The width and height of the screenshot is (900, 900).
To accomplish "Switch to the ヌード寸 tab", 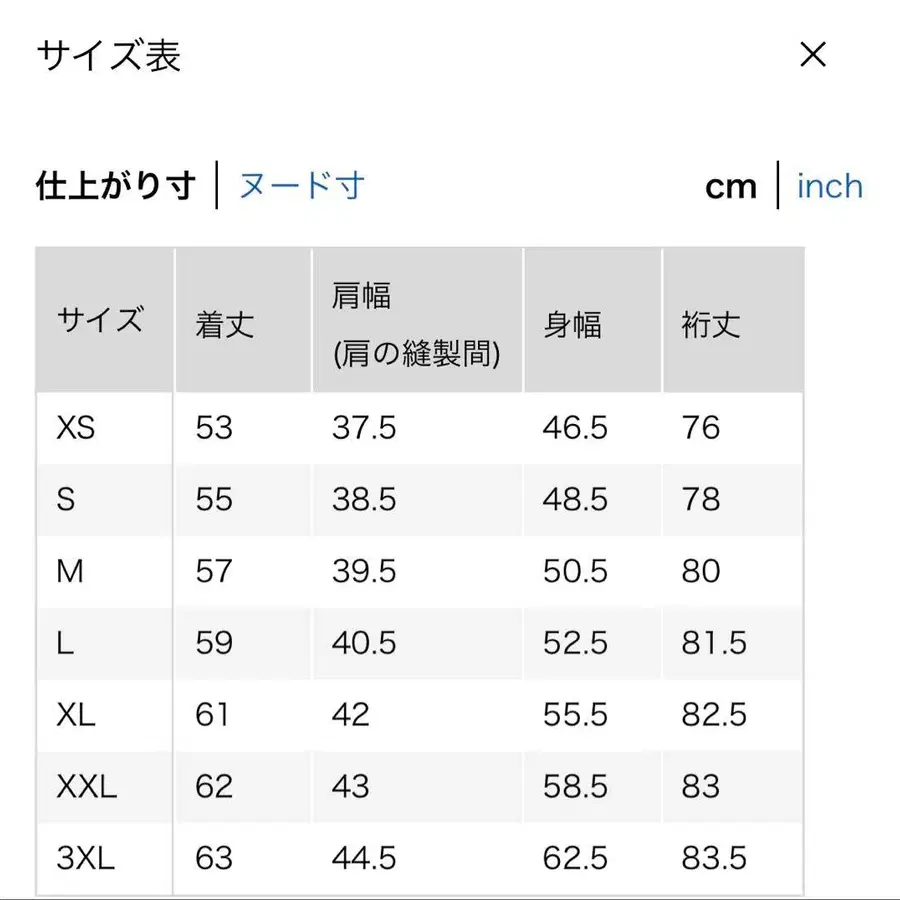I will coord(301,186).
